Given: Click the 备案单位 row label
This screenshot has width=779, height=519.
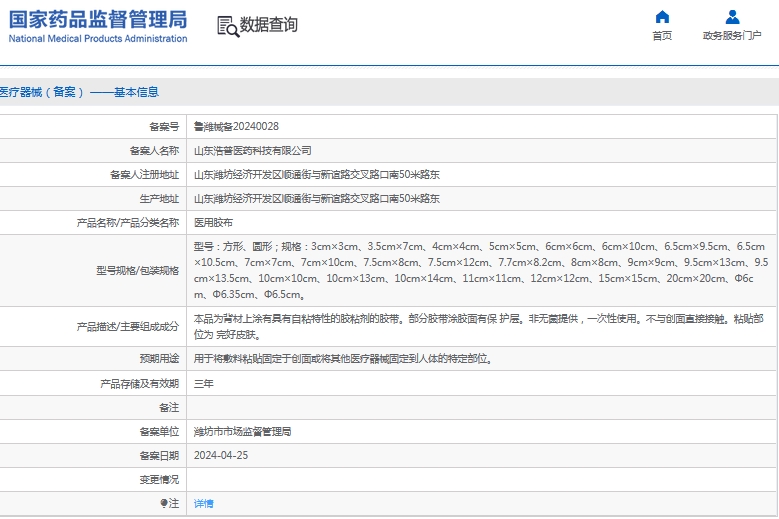Looking at the screenshot, I should [x=159, y=432].
